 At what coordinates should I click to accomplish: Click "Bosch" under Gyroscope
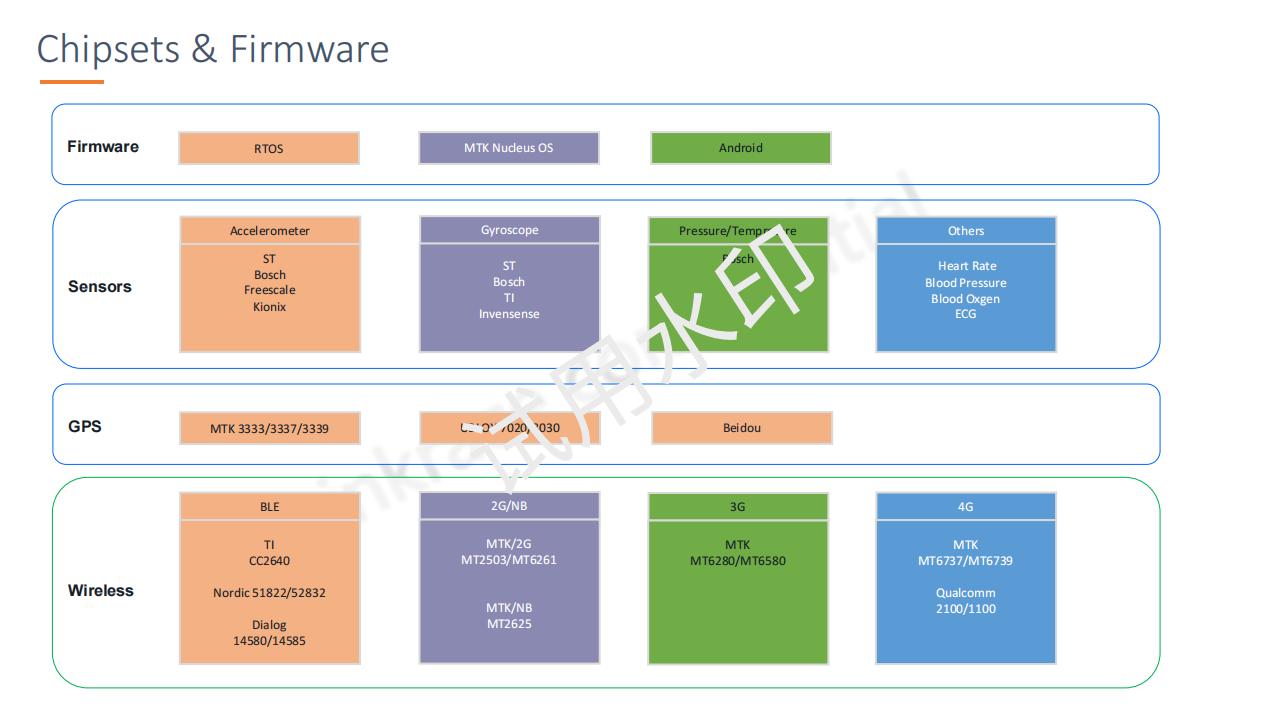click(509, 282)
